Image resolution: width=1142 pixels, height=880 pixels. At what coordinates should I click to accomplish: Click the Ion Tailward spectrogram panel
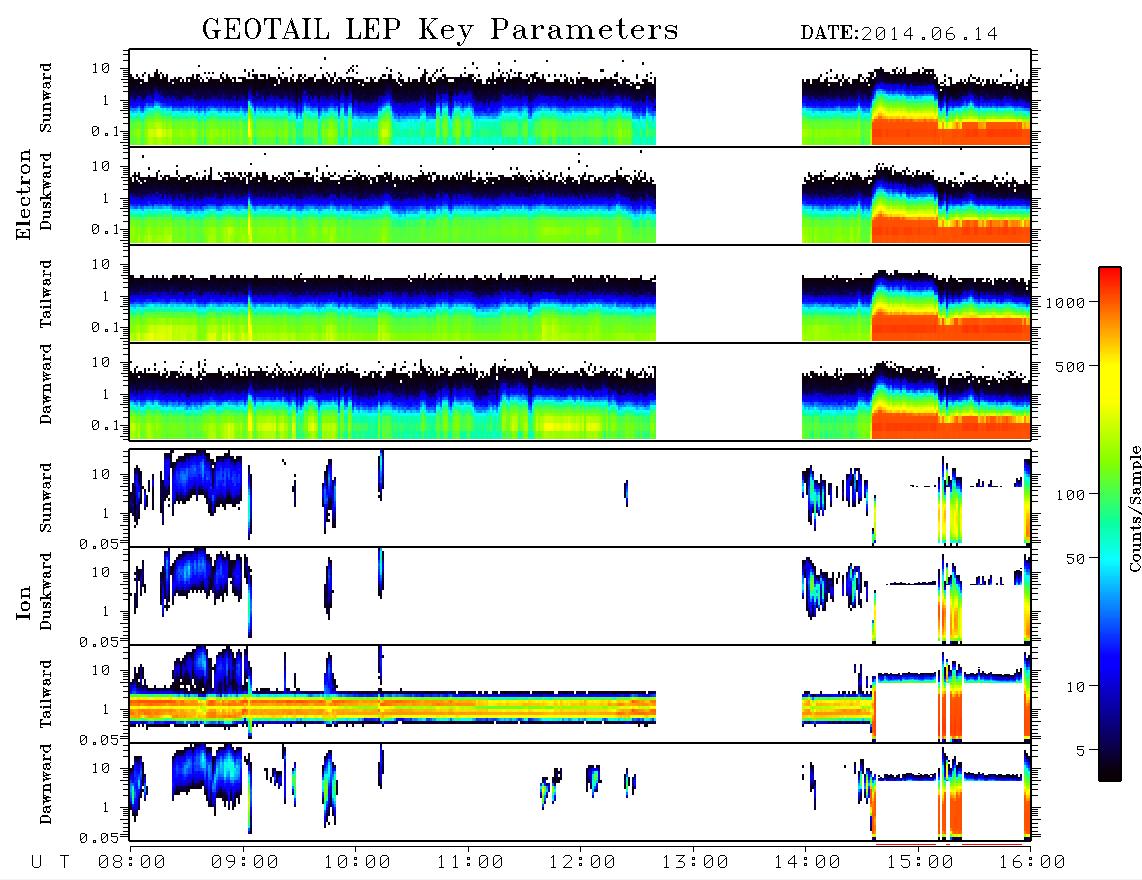tap(580, 694)
